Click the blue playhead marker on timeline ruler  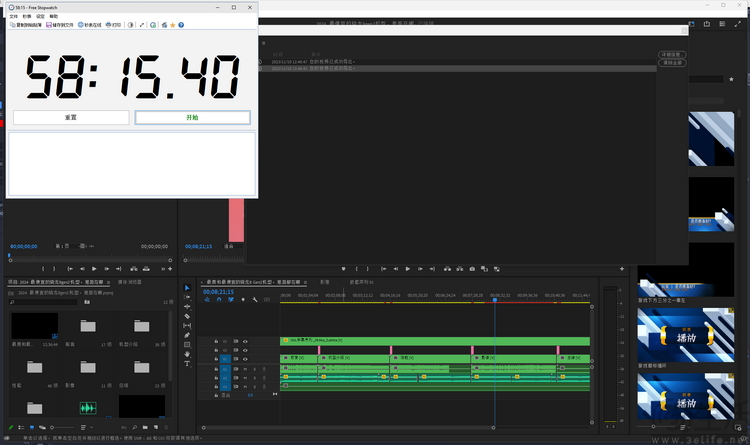495,300
